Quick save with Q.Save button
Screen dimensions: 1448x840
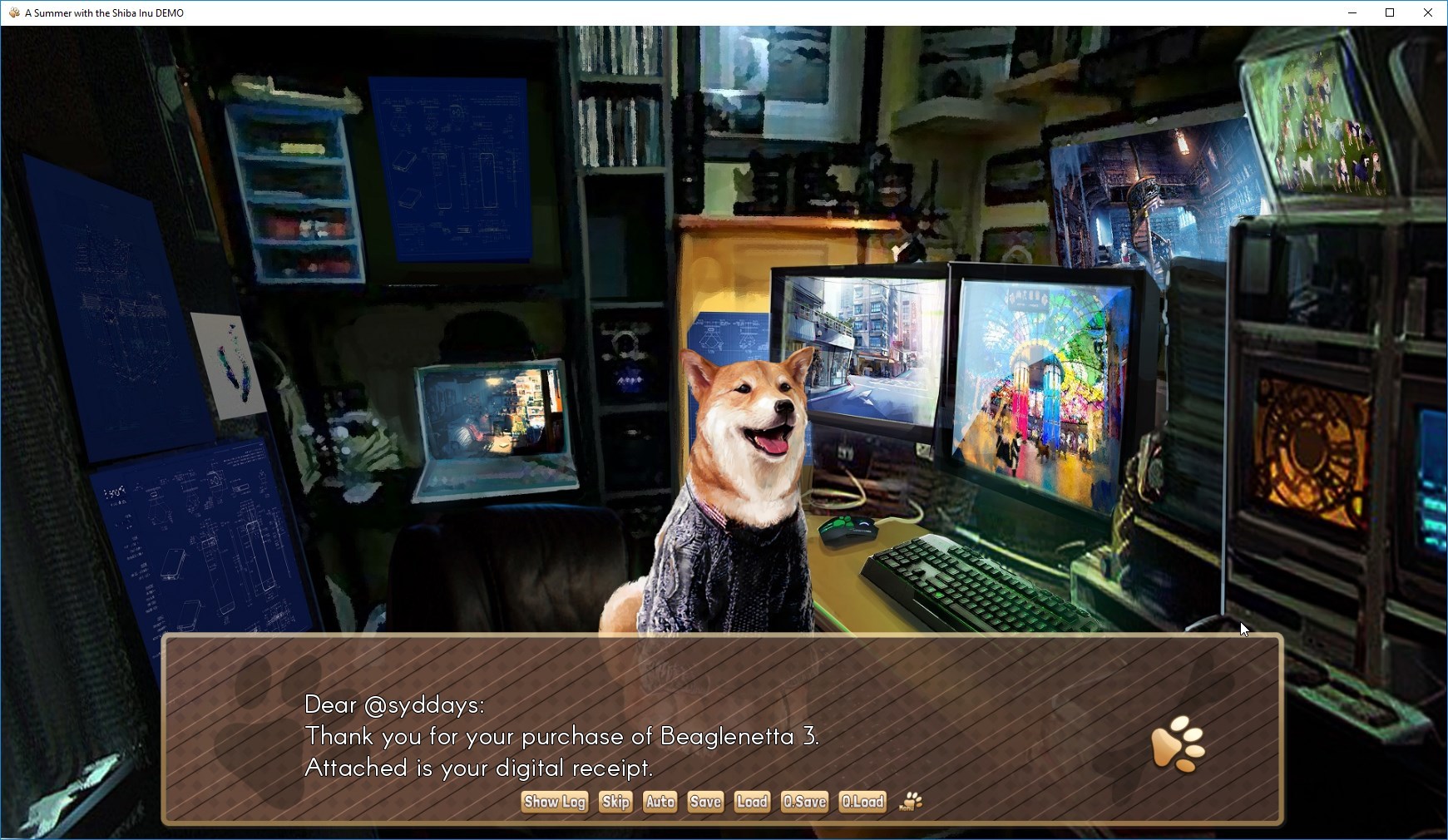[x=804, y=802]
